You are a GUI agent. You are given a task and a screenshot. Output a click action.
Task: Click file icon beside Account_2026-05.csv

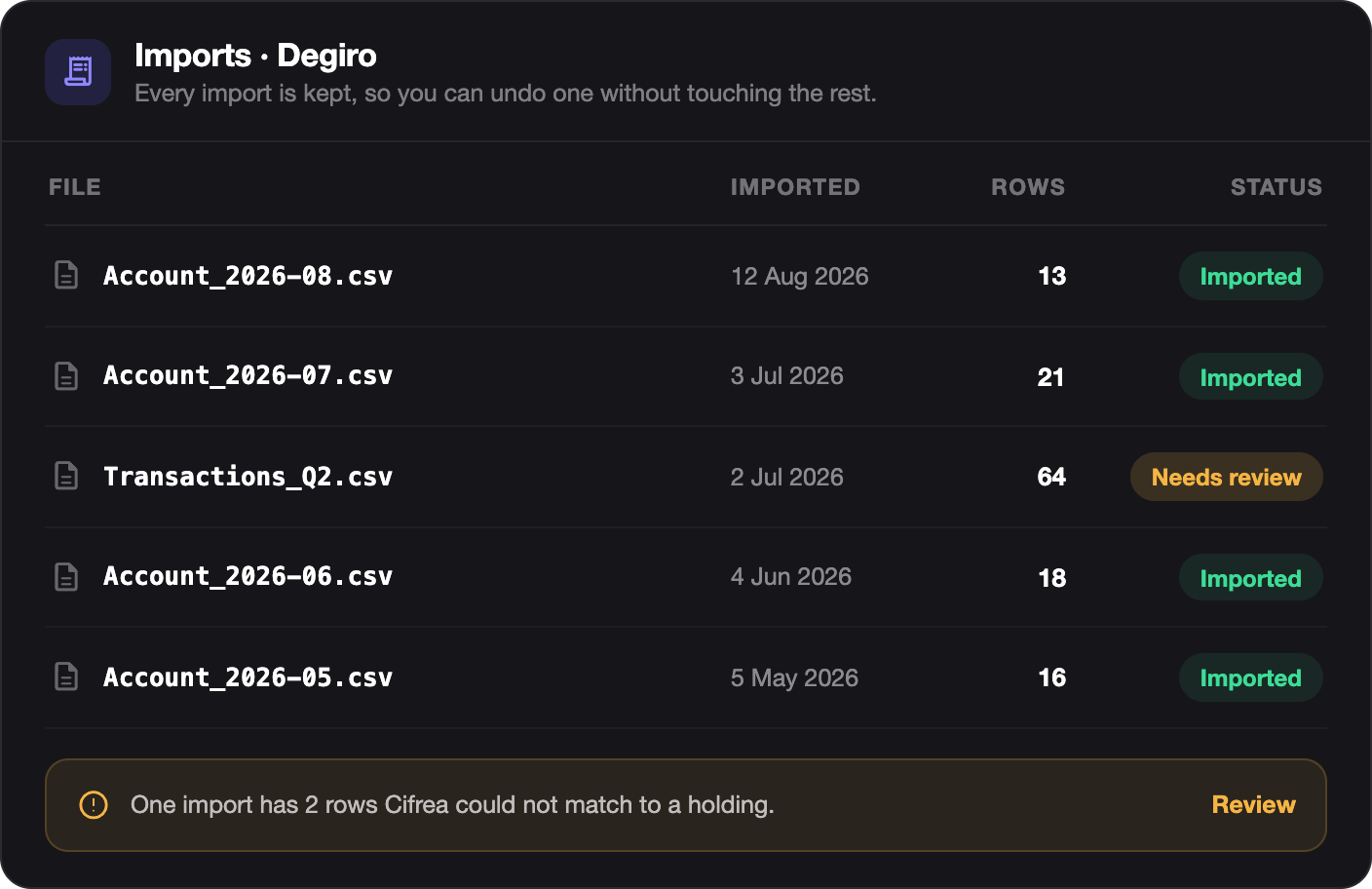[x=66, y=677]
